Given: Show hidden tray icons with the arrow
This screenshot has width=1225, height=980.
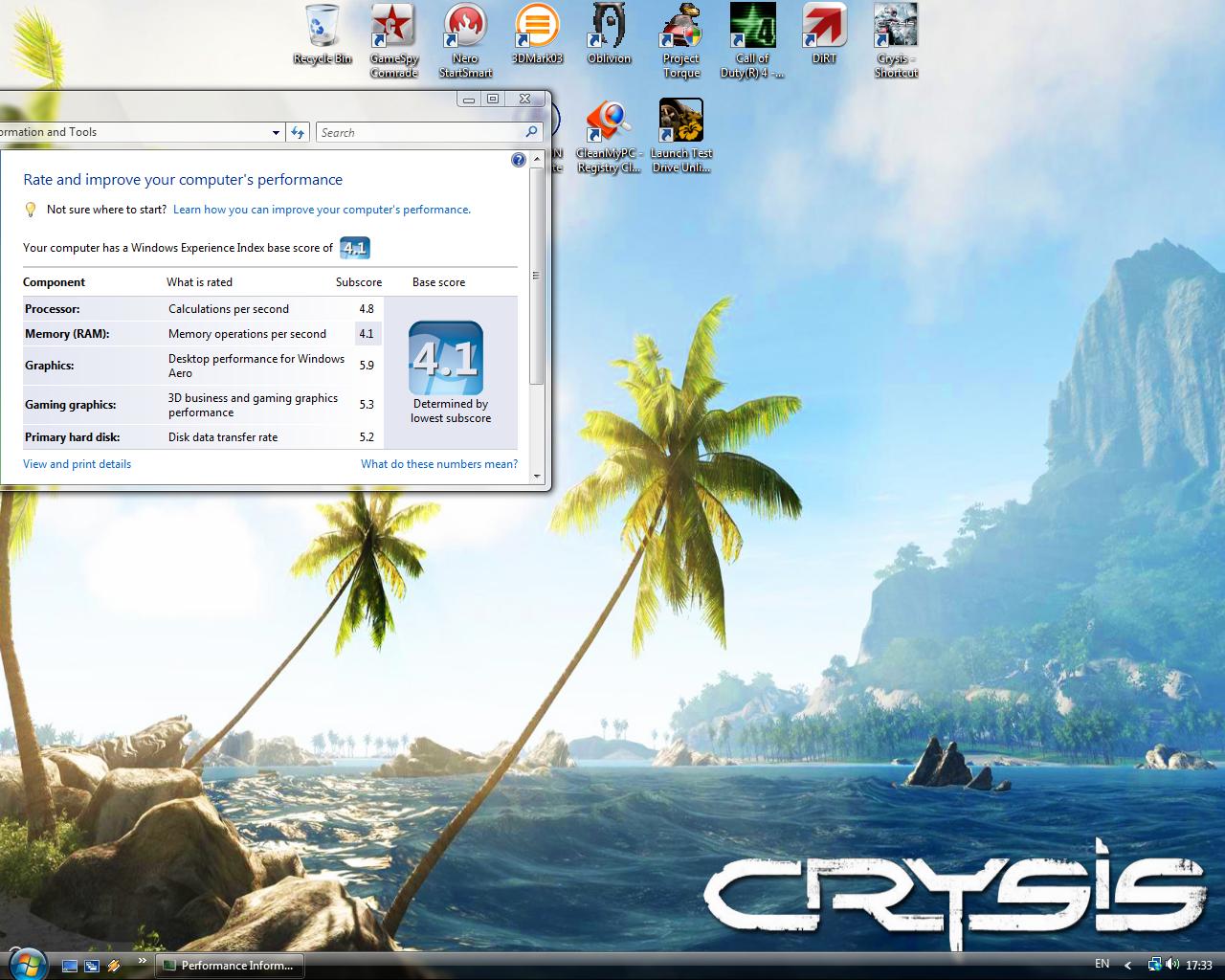Looking at the screenshot, I should pos(1127,965).
